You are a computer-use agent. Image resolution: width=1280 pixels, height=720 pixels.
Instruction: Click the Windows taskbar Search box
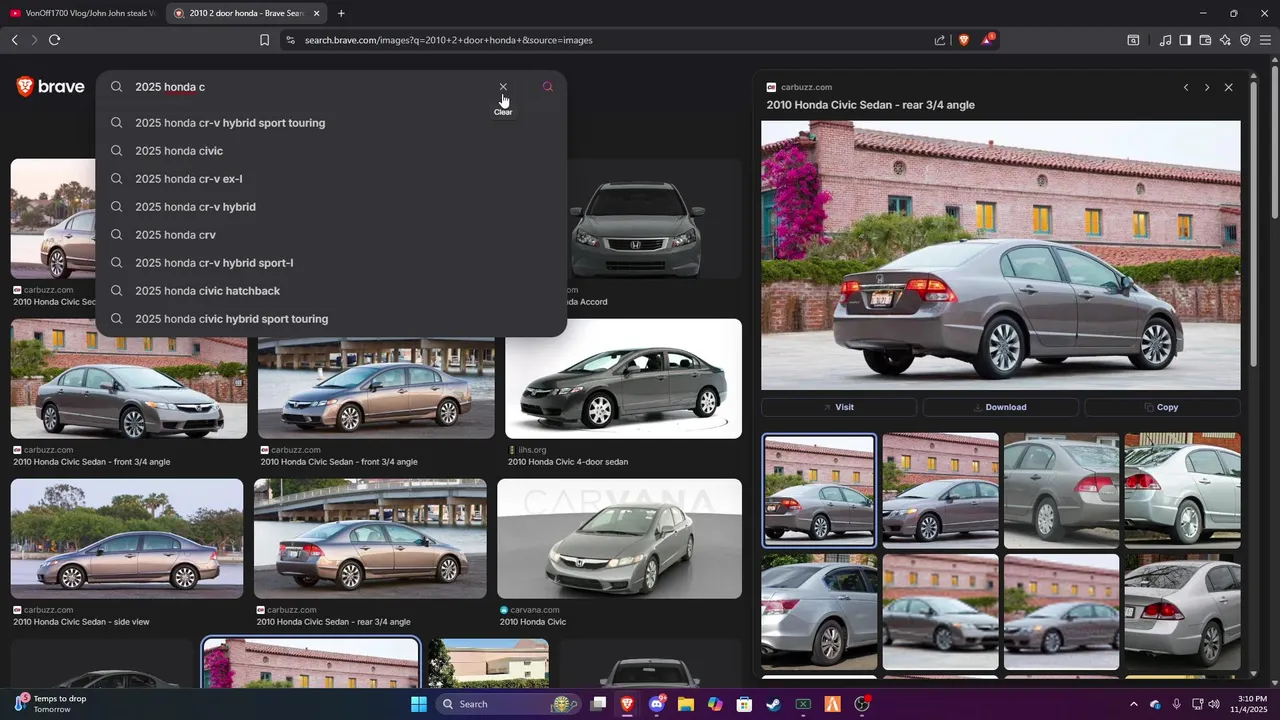click(510, 704)
